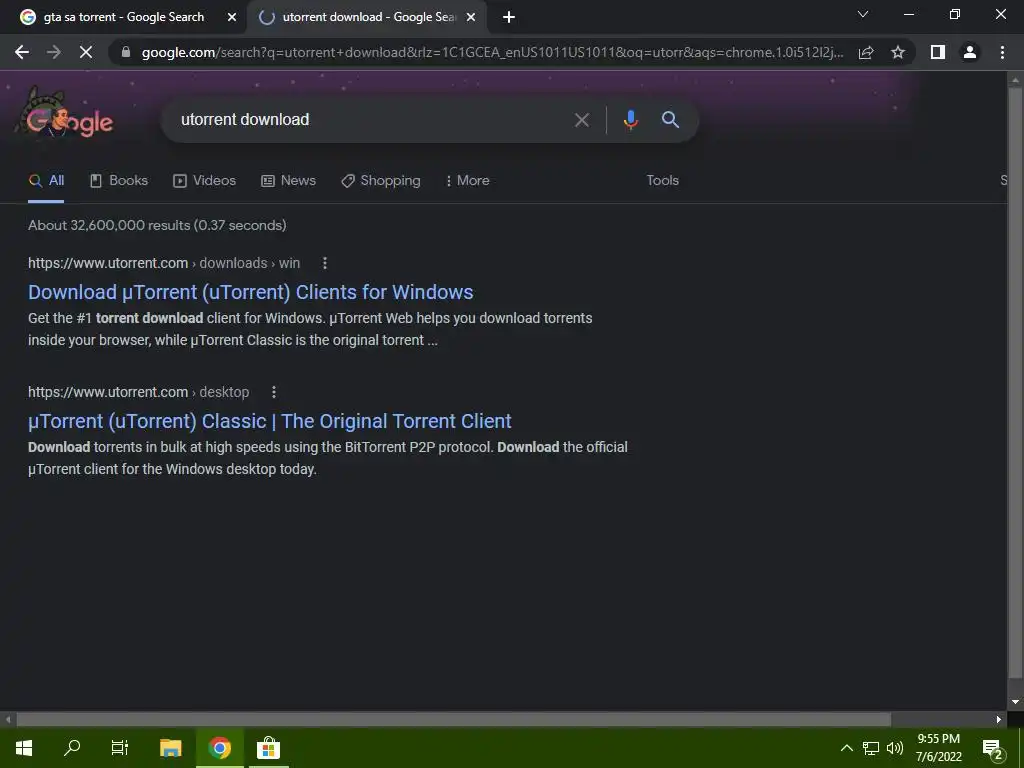
Task: Submit search with magnifying glass icon
Action: [x=670, y=120]
